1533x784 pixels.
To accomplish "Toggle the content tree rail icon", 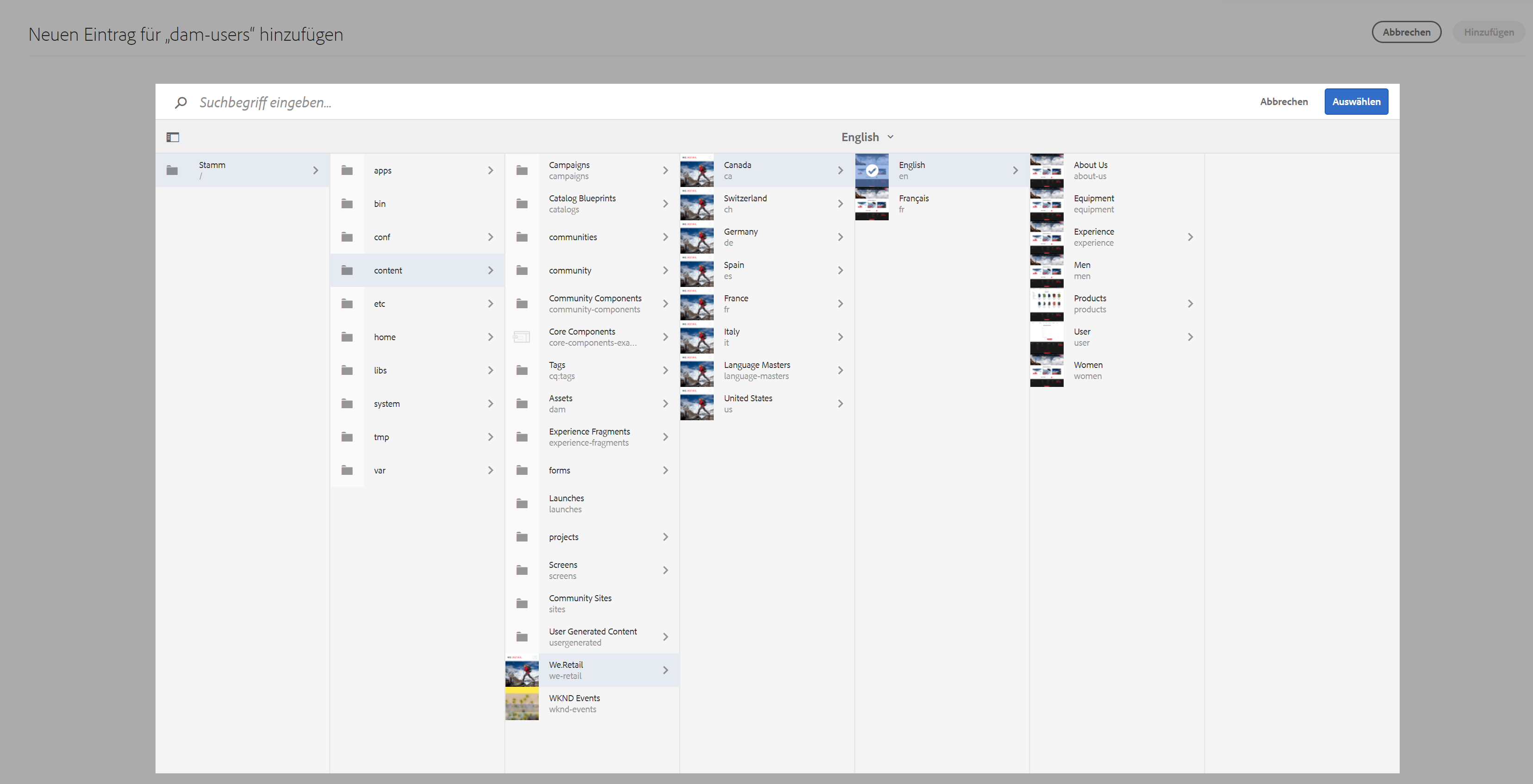I will click(173, 137).
